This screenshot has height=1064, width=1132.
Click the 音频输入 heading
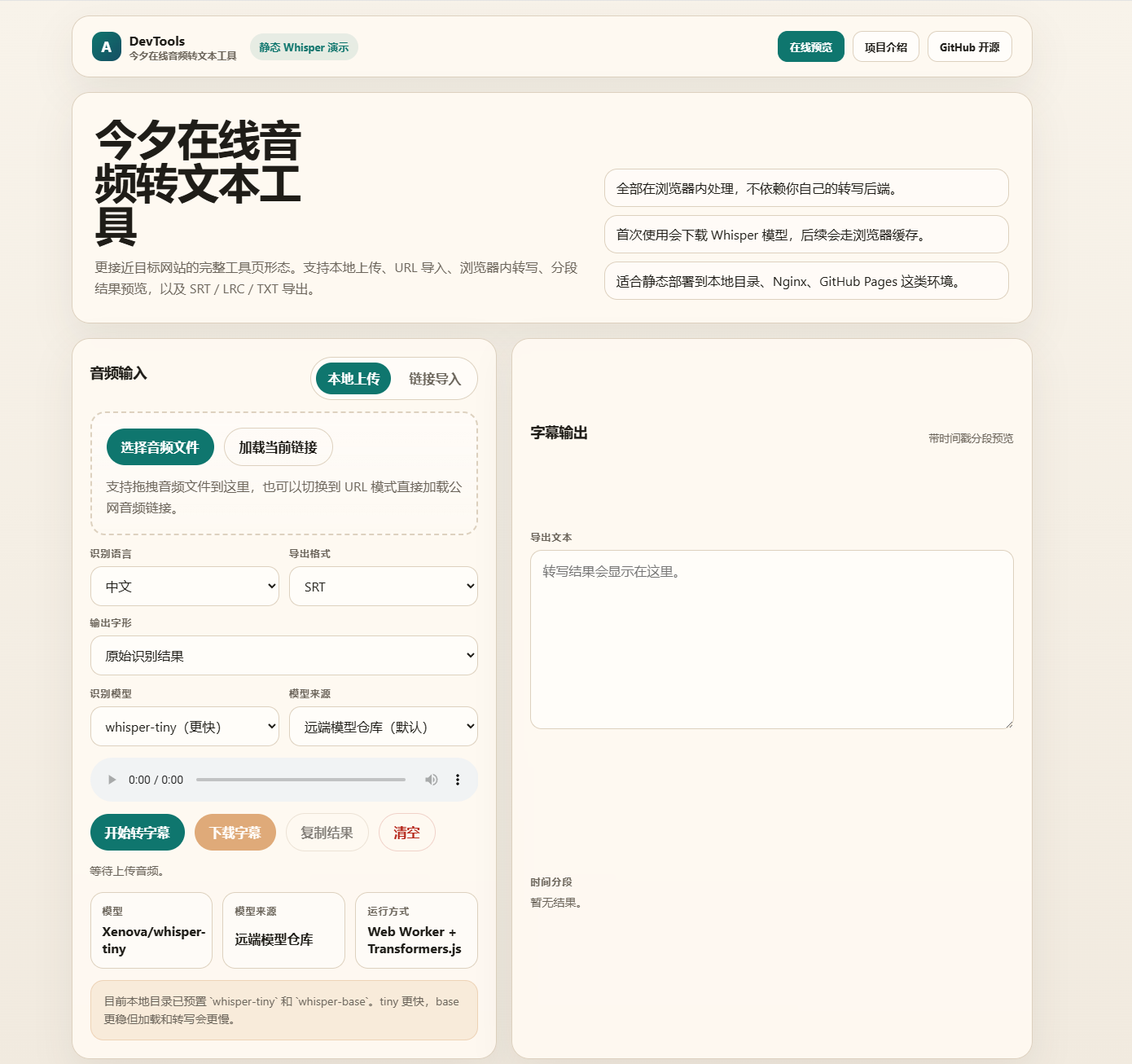pos(119,373)
